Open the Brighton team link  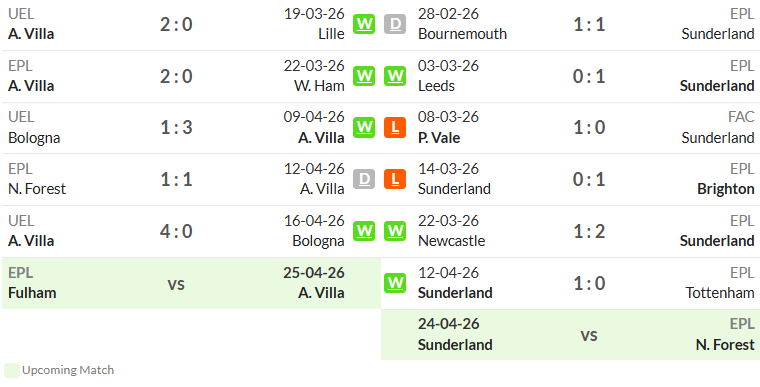[726, 189]
